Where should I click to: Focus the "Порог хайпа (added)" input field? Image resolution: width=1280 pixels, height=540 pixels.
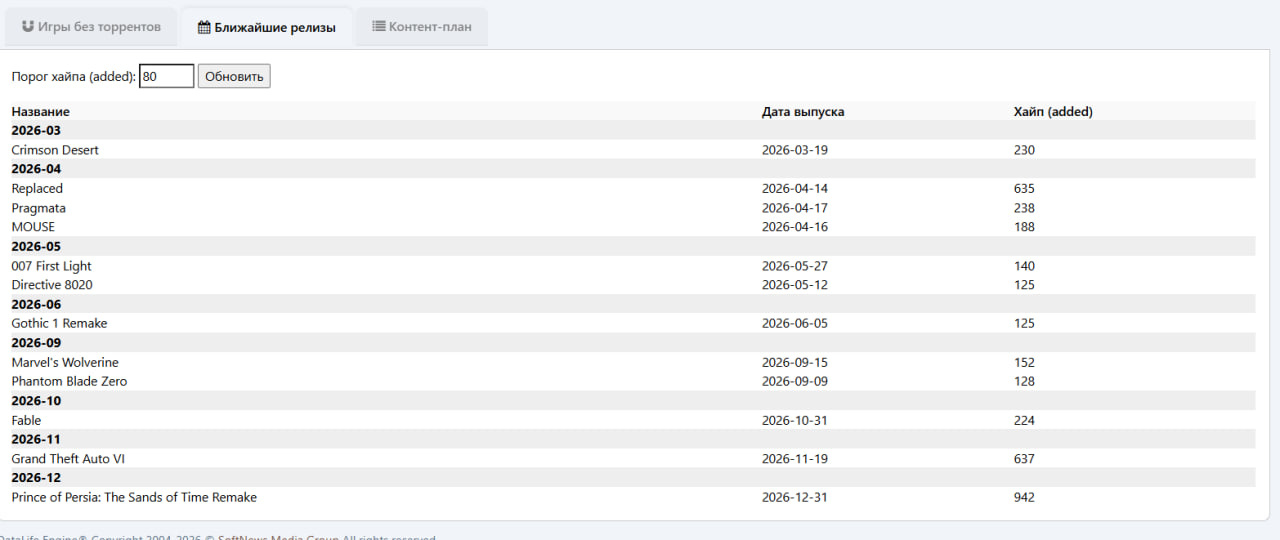point(166,76)
